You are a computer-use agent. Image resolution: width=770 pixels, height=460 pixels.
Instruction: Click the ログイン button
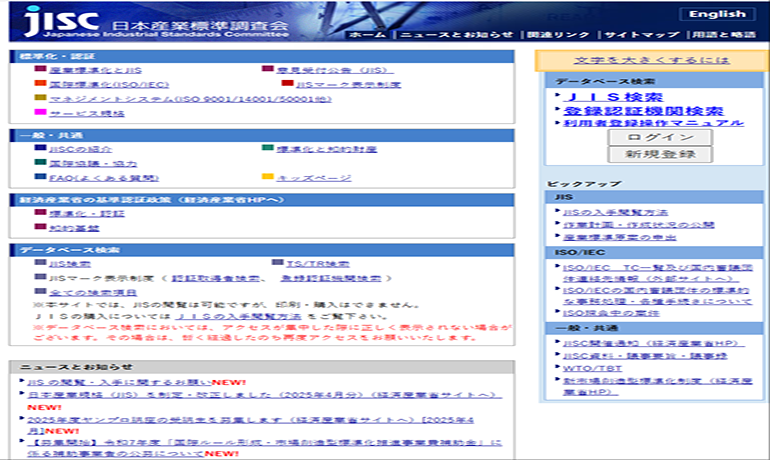click(x=660, y=137)
